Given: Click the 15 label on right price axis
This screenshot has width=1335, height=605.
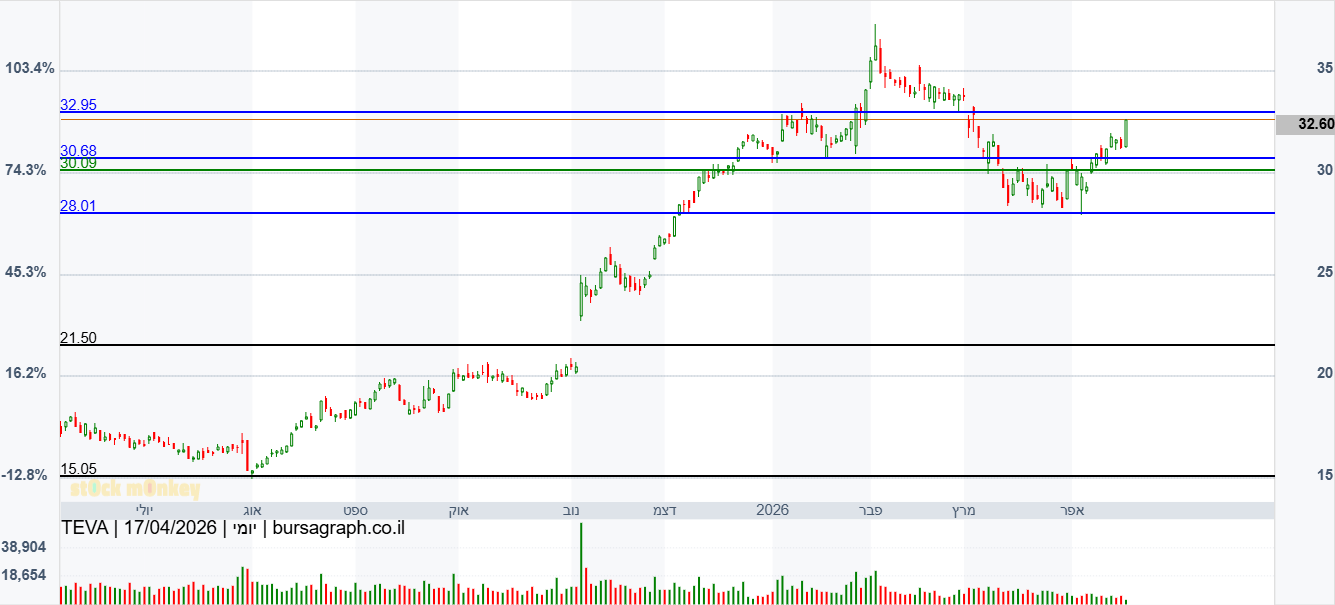Looking at the screenshot, I should tap(1324, 475).
